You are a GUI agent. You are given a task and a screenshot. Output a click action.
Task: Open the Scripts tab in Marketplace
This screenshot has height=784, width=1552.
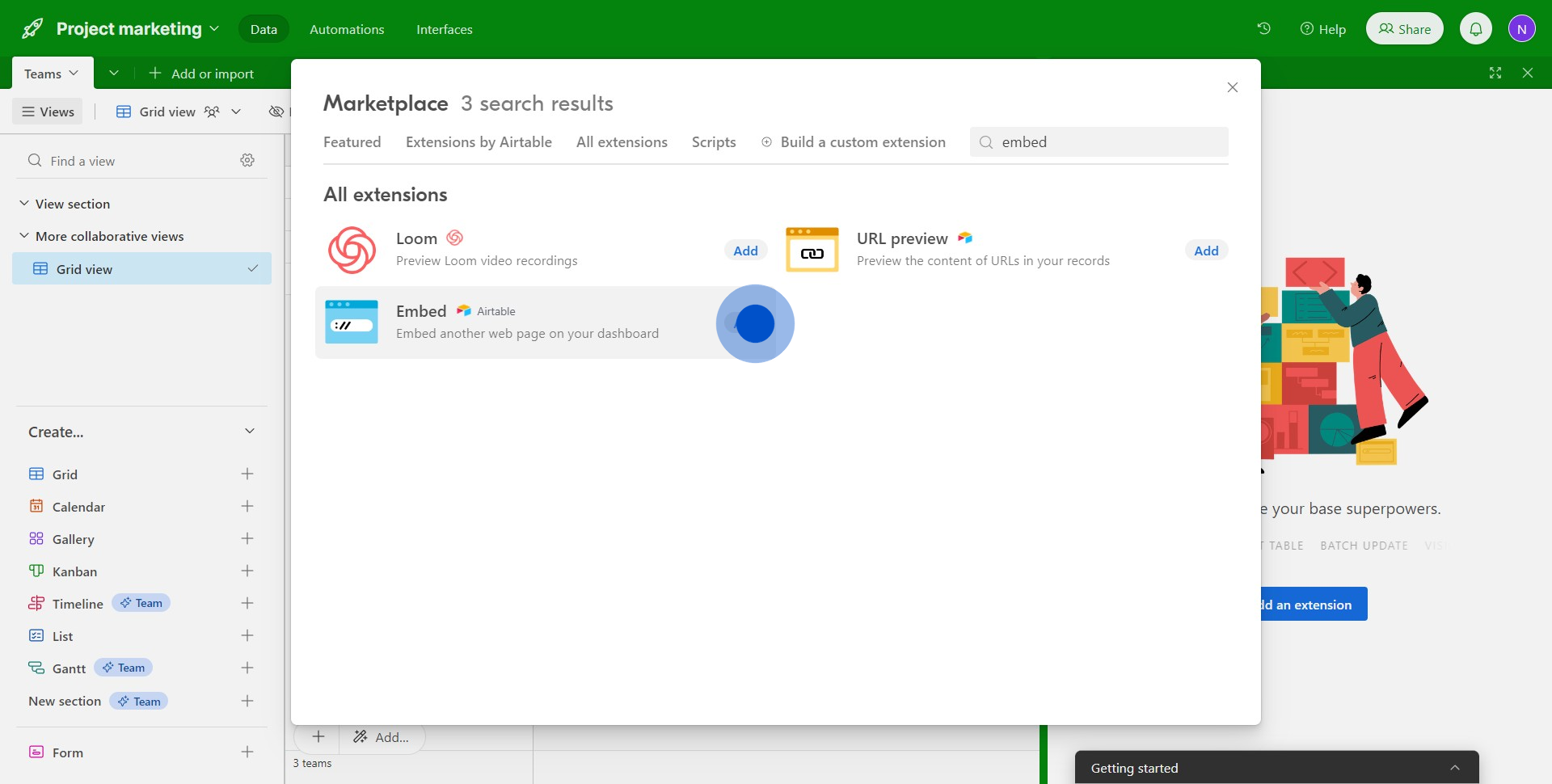(713, 142)
